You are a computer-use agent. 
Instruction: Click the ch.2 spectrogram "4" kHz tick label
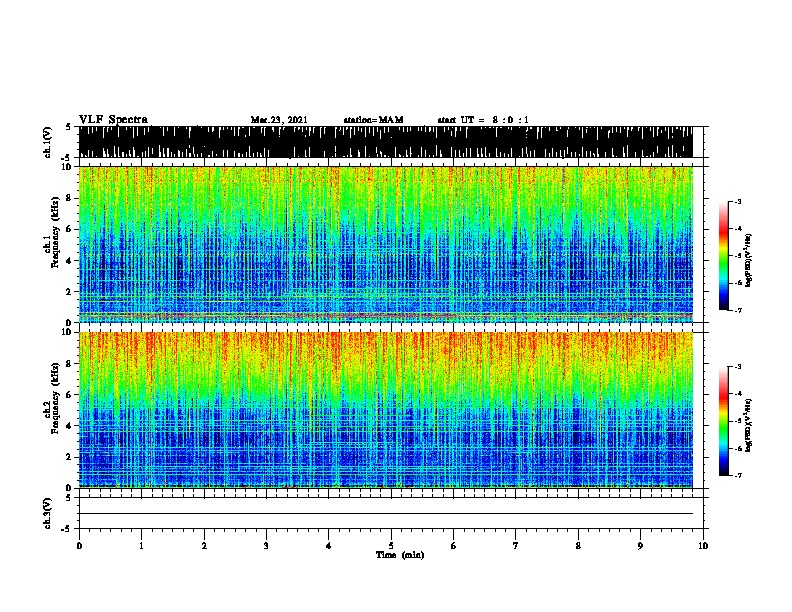coord(70,426)
